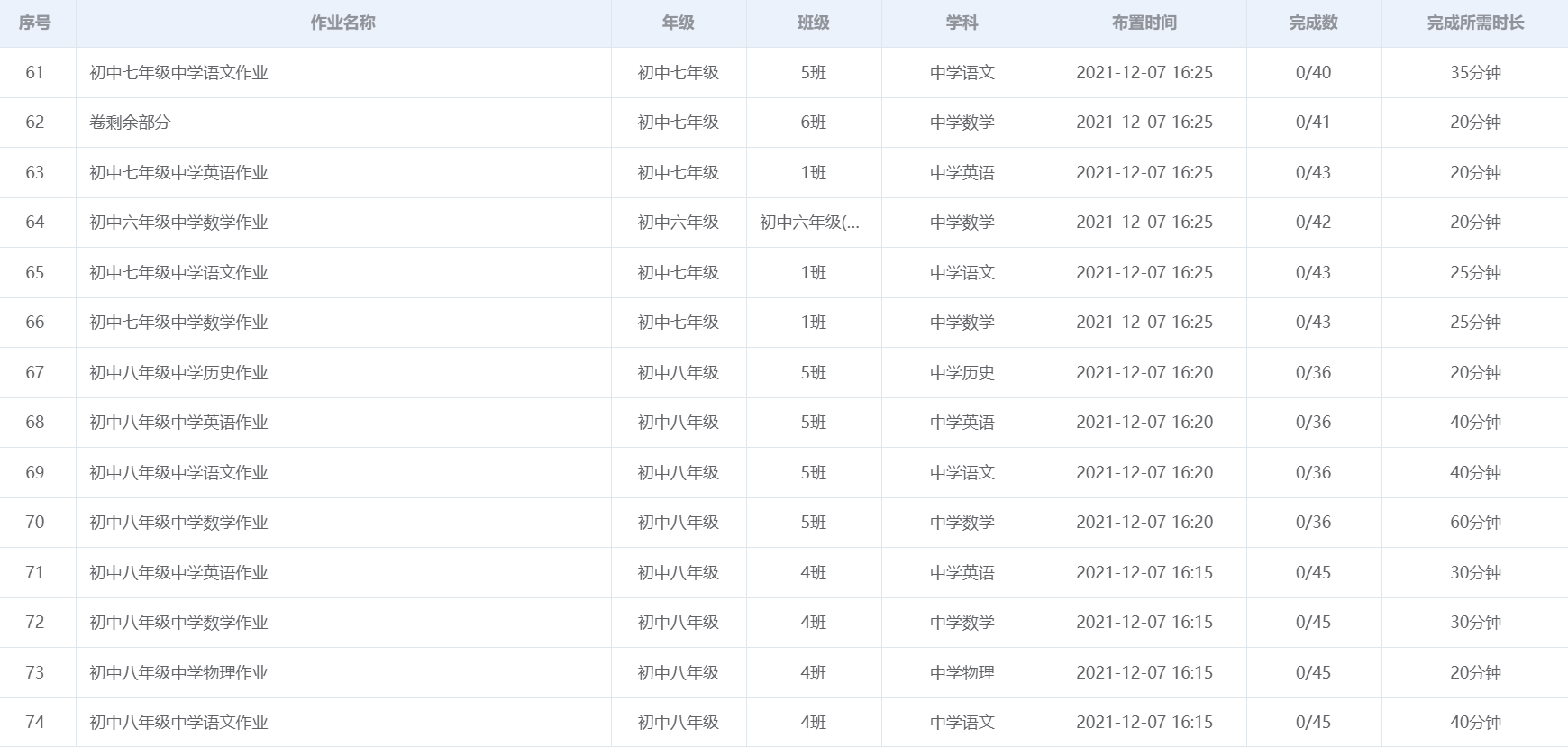Click the 60分钟 duration cell

click(x=1475, y=523)
